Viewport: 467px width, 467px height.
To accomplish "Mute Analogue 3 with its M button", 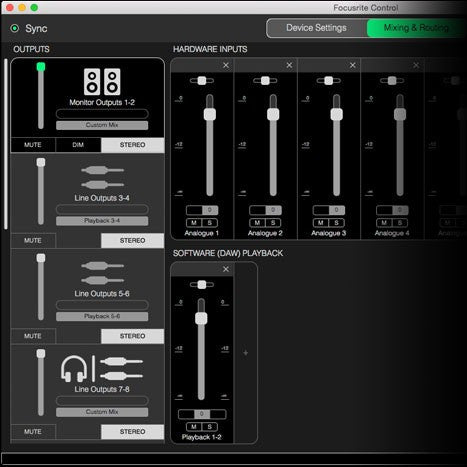I will point(321,223).
